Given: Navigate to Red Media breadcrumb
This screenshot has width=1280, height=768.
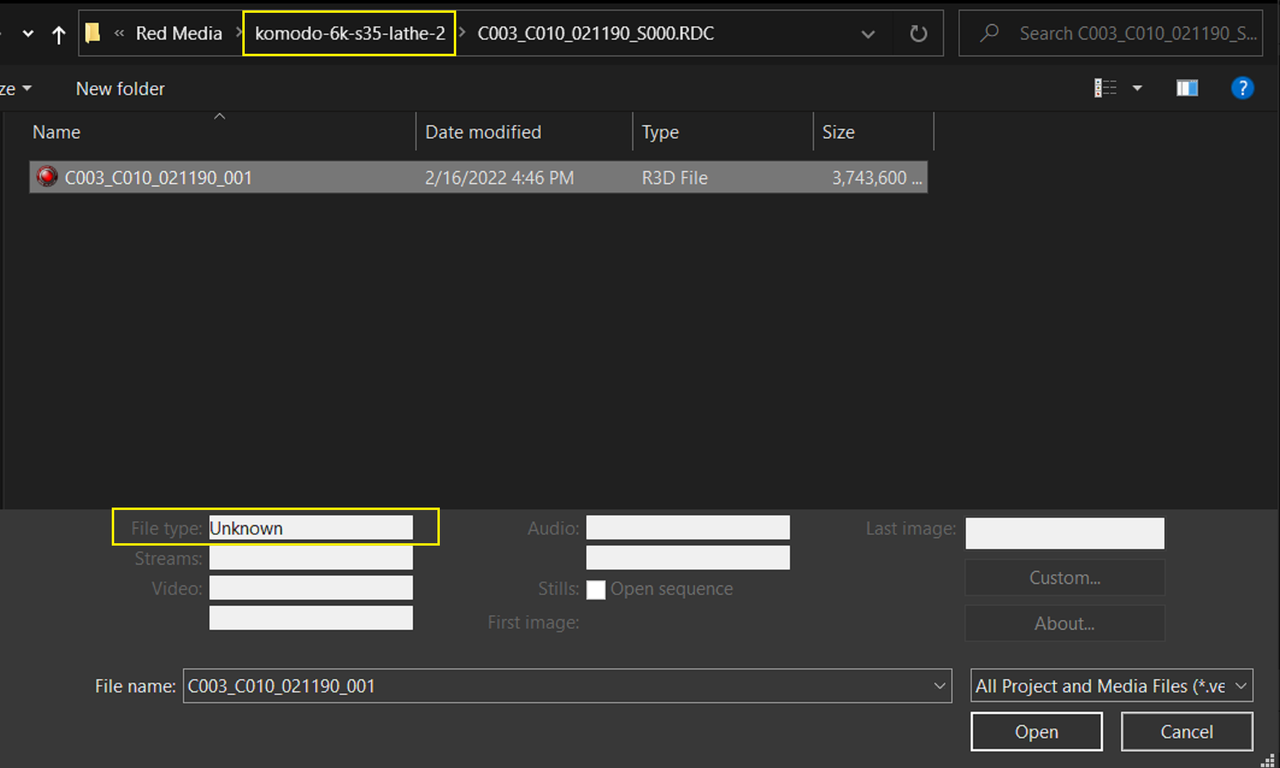Looking at the screenshot, I should (179, 33).
